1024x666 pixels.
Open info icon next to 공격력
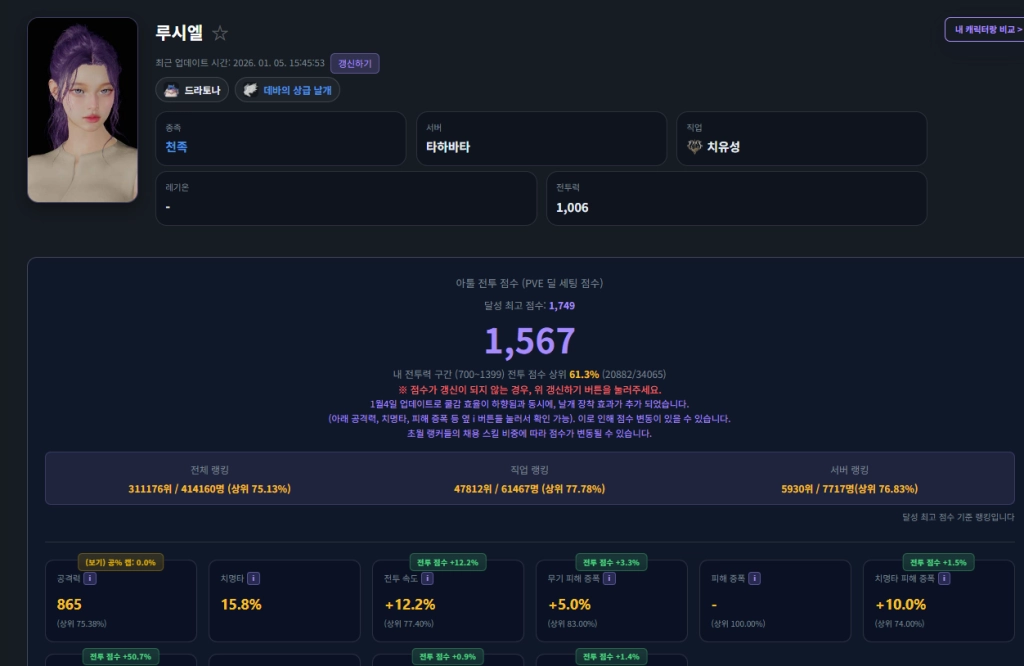point(90,578)
